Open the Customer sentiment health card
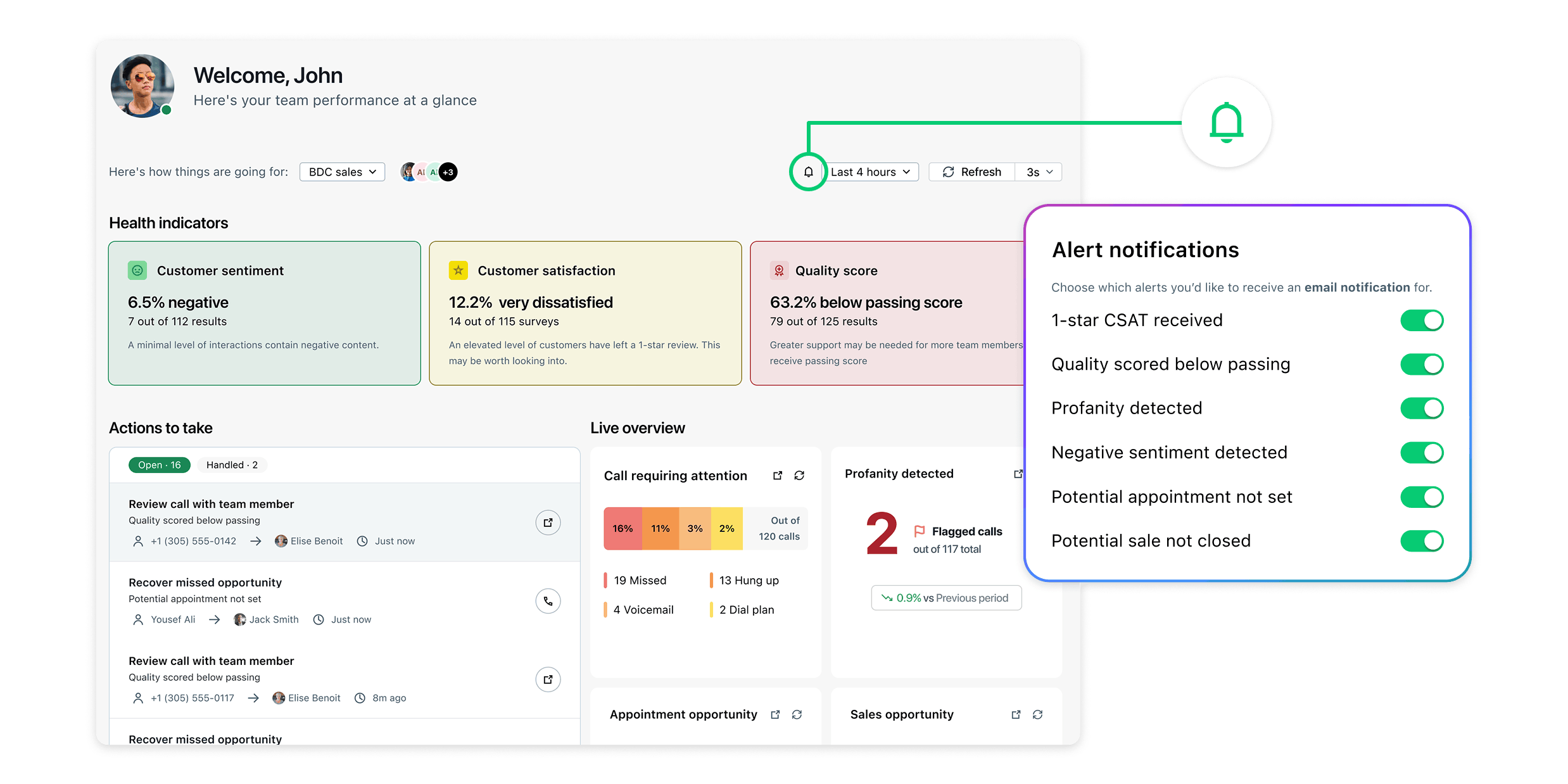Screen dimensions: 1568x784 click(x=265, y=313)
